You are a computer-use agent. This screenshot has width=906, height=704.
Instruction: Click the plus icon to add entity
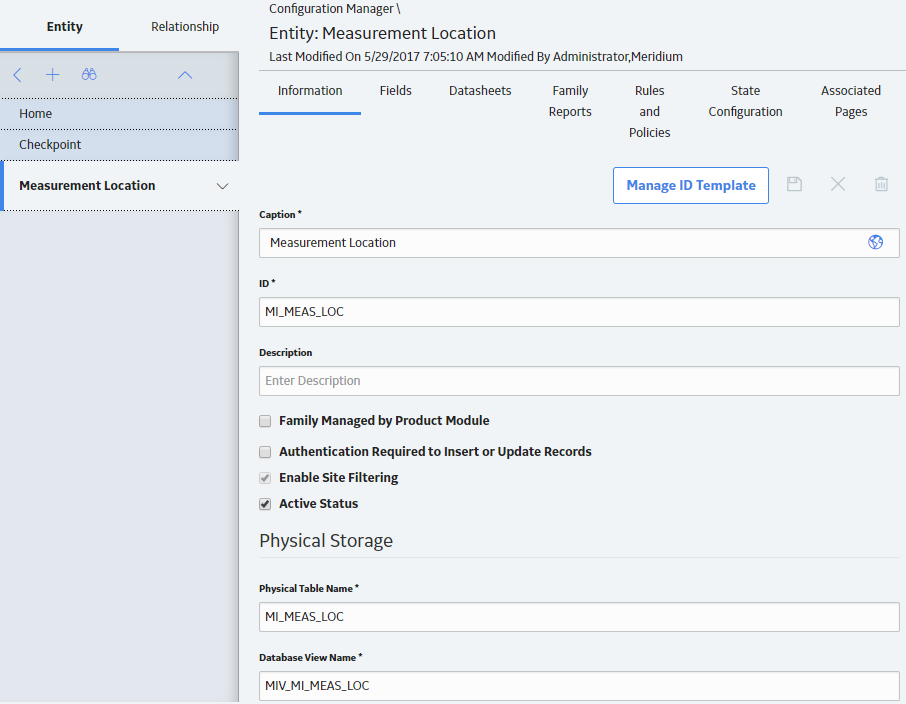(53, 75)
